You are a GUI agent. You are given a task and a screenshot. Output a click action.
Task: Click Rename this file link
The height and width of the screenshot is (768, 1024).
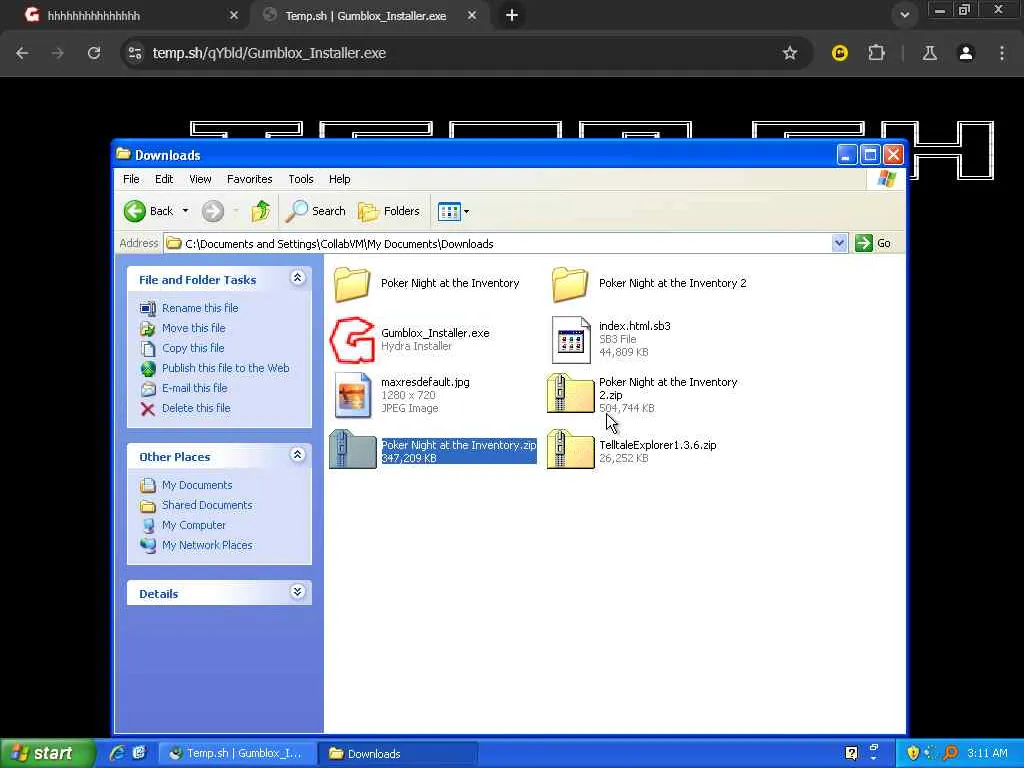point(200,308)
